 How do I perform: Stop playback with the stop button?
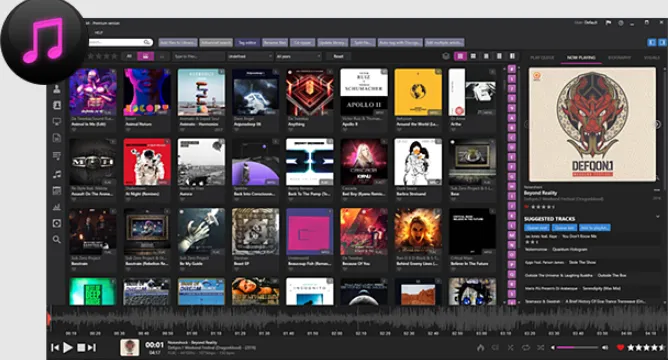click(x=81, y=348)
